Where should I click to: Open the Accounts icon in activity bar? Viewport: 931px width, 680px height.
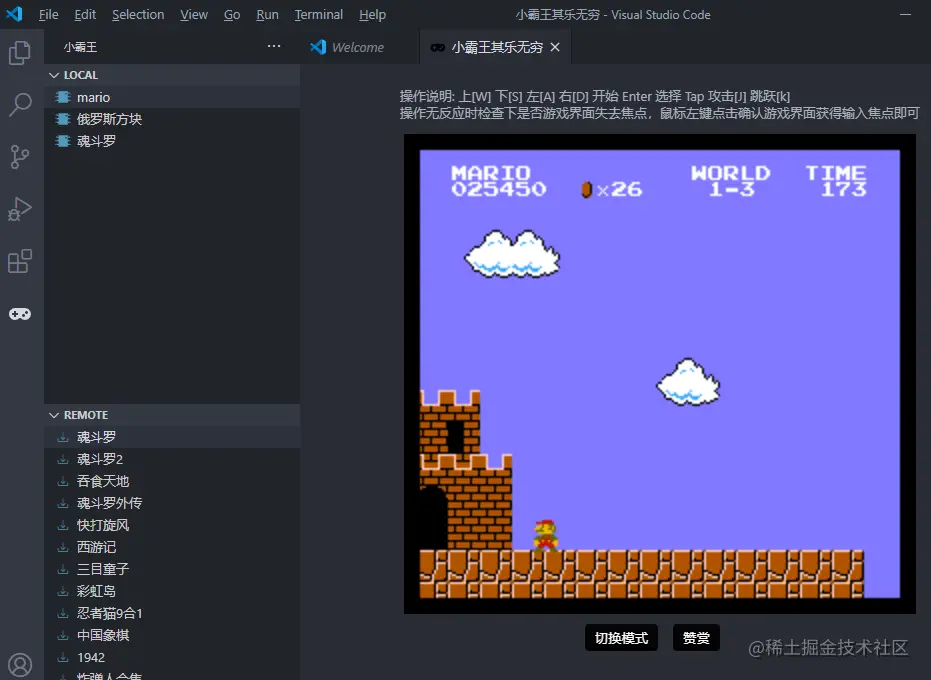tap(20, 665)
